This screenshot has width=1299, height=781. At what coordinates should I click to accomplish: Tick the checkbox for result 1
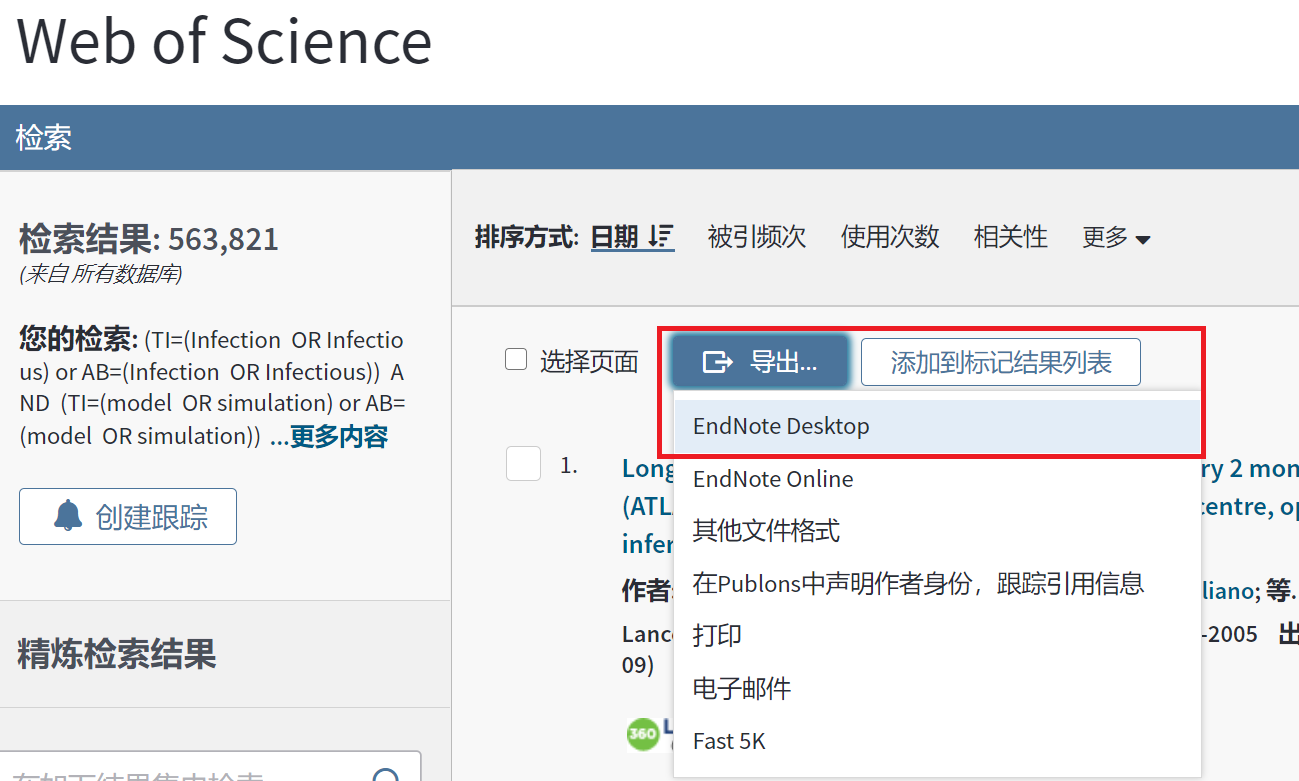(x=524, y=464)
